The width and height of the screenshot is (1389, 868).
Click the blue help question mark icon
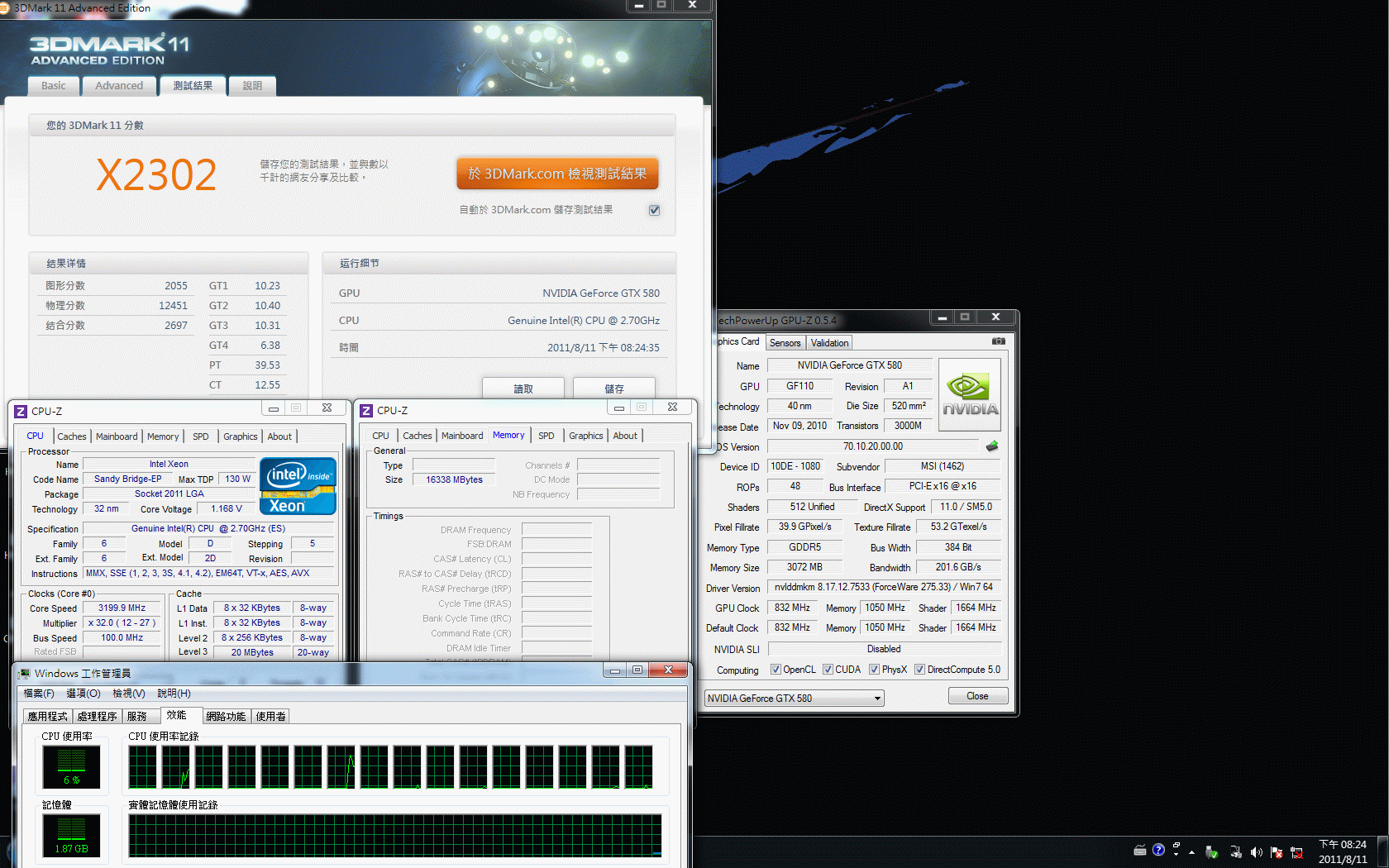(1158, 850)
